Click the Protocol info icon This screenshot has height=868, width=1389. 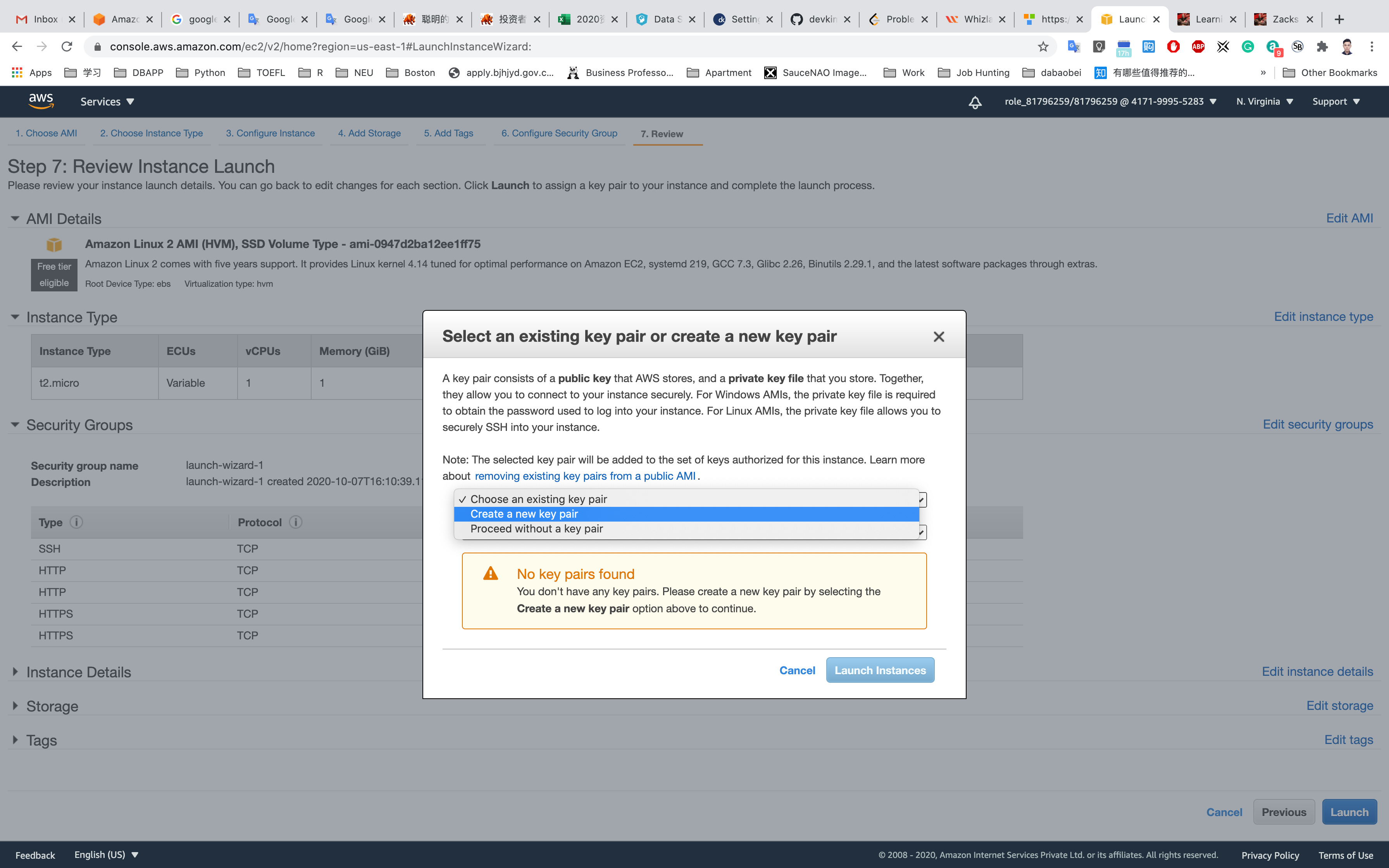point(296,522)
